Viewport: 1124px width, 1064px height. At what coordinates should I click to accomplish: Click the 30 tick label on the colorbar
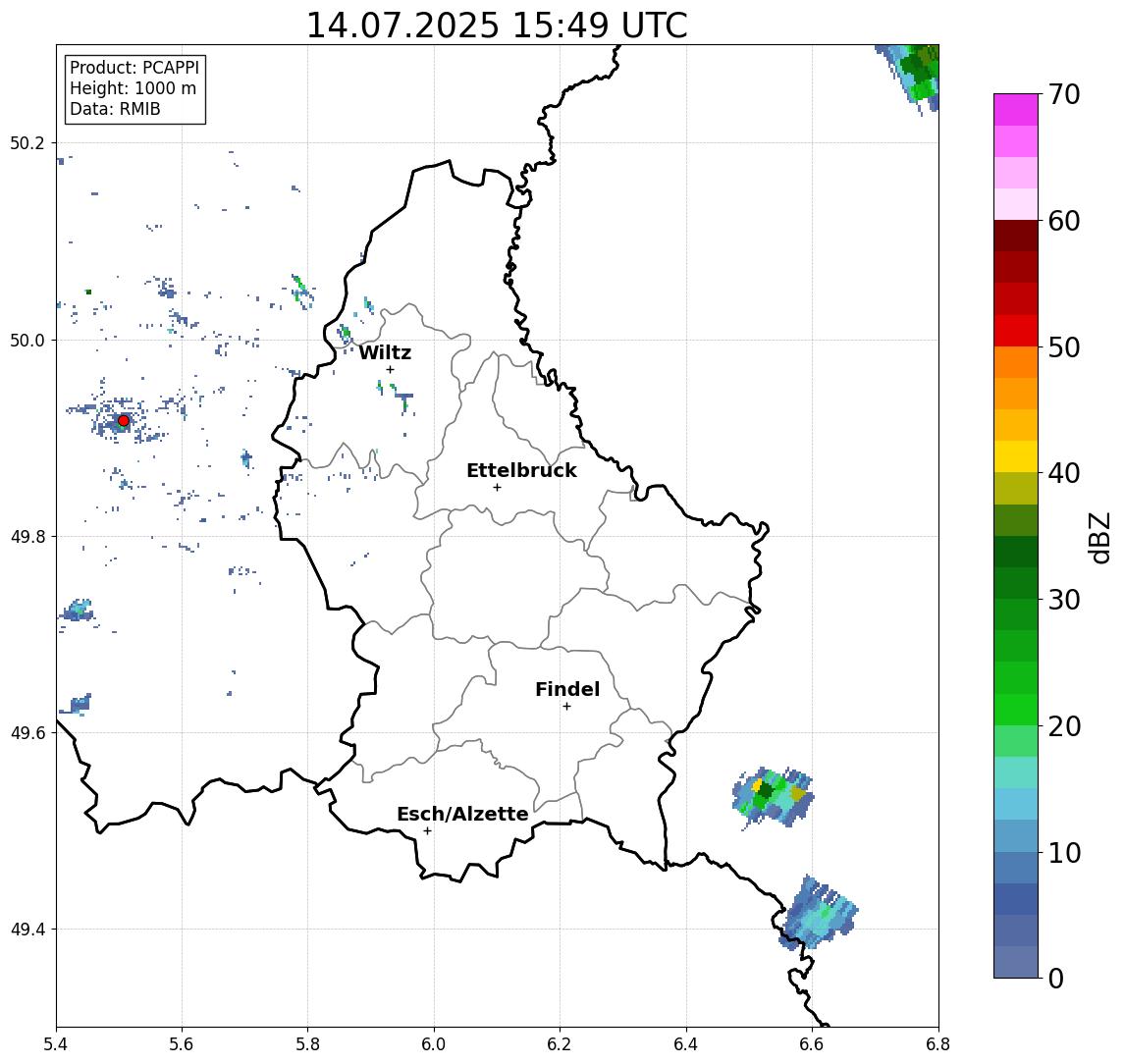click(1063, 600)
